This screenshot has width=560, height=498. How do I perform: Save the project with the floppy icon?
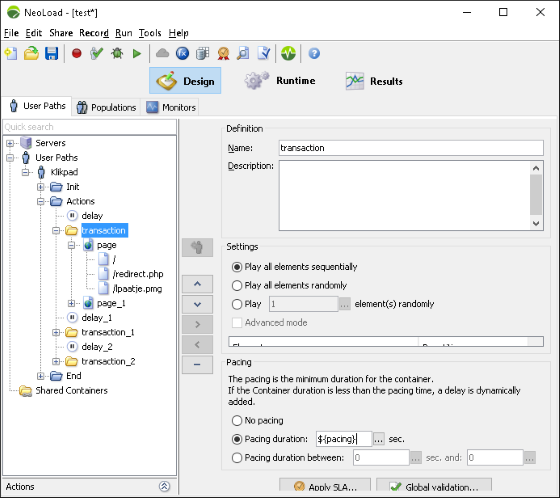point(51,54)
